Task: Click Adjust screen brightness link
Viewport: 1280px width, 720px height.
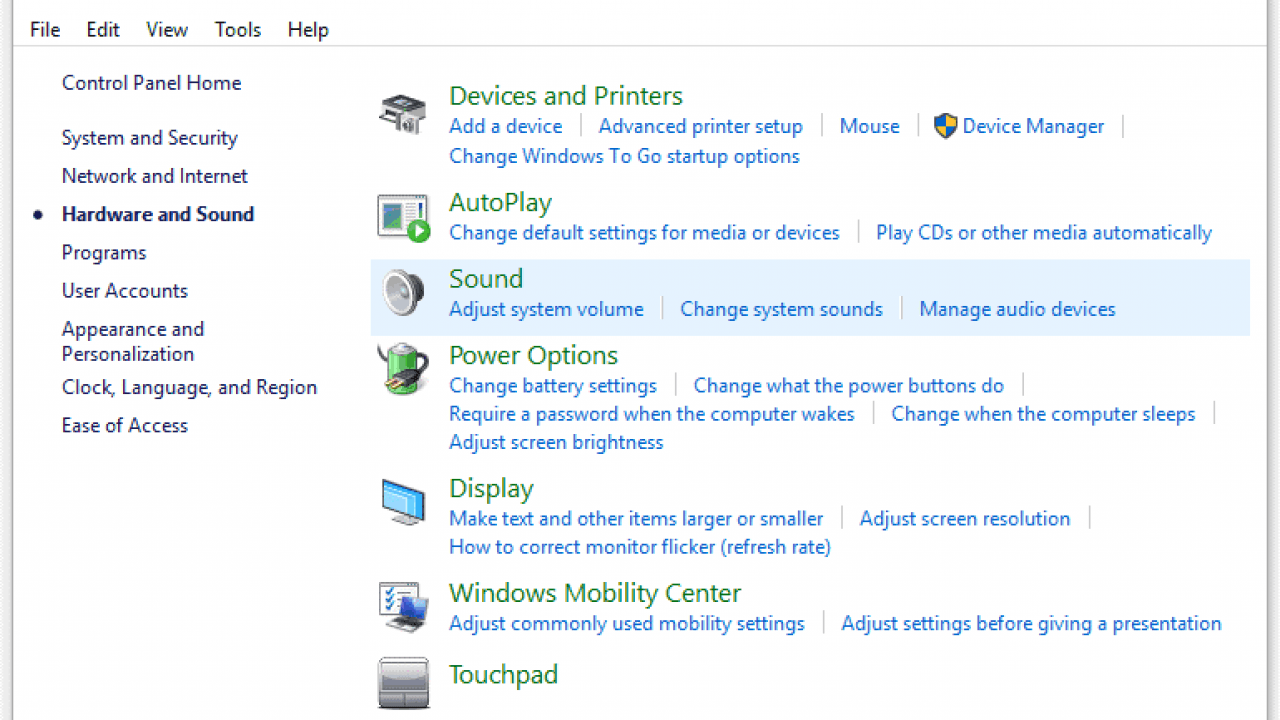Action: pyautogui.click(x=556, y=442)
